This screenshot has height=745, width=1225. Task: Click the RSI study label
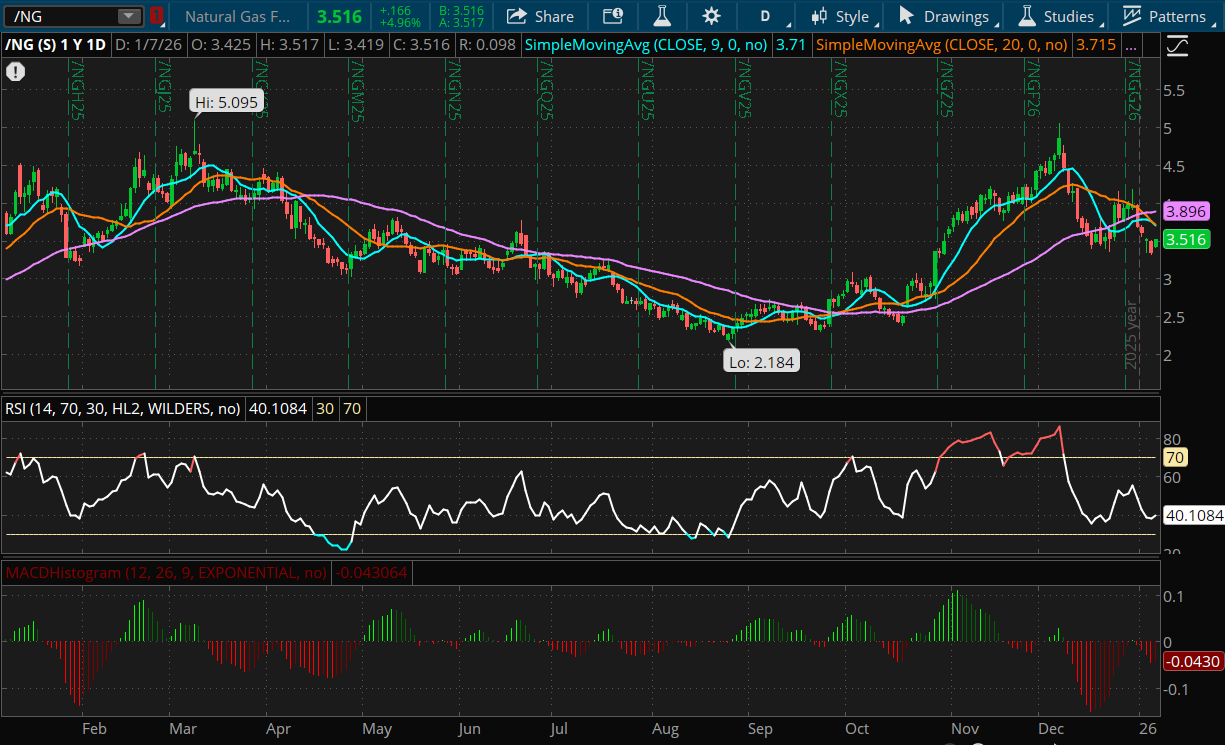[x=120, y=409]
